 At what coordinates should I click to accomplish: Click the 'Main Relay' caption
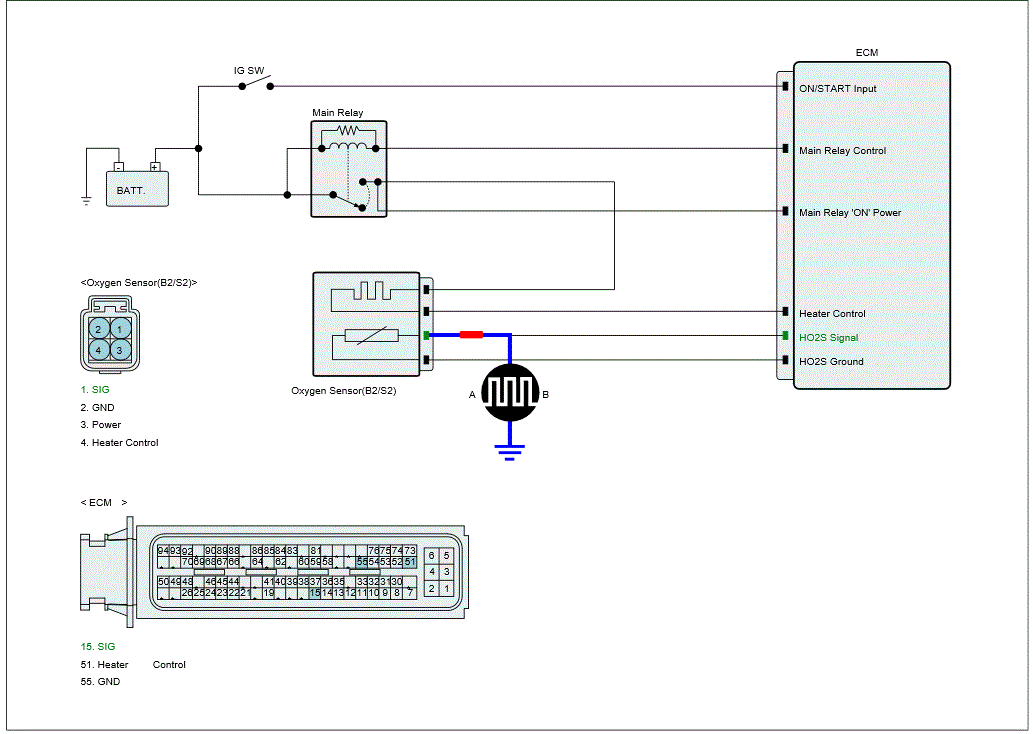(337, 113)
